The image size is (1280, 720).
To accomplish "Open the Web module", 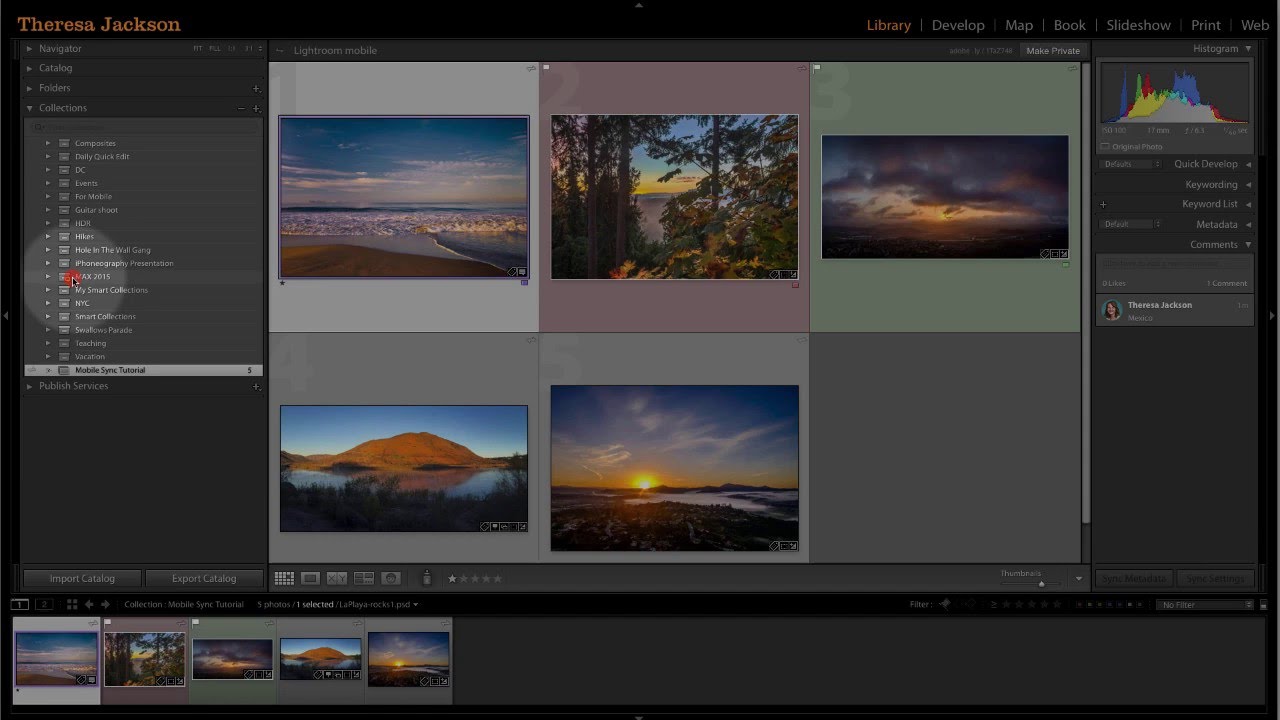I will [x=1255, y=25].
